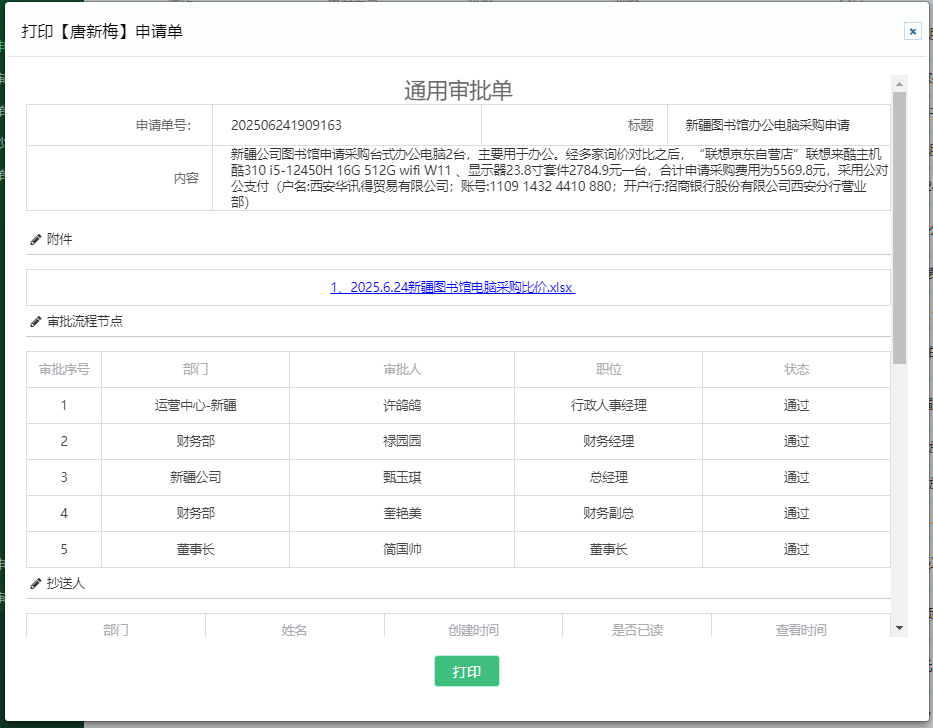The height and width of the screenshot is (728, 933).
Task: Open the 新疆图书馆电脑采购比价.xlsx attachment link
Action: 452,287
